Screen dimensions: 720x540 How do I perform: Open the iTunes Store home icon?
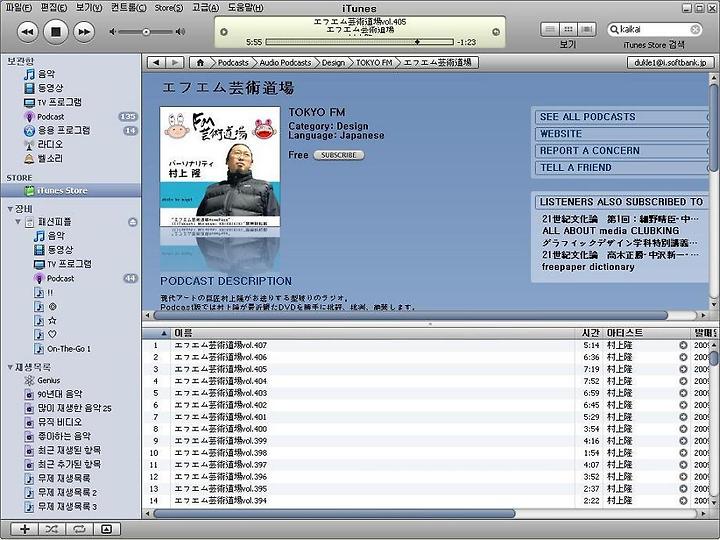click(200, 62)
